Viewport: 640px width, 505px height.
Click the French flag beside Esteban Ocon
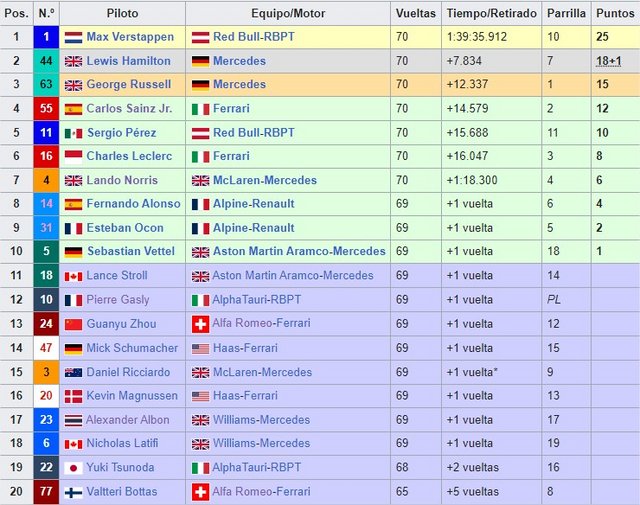click(73, 229)
